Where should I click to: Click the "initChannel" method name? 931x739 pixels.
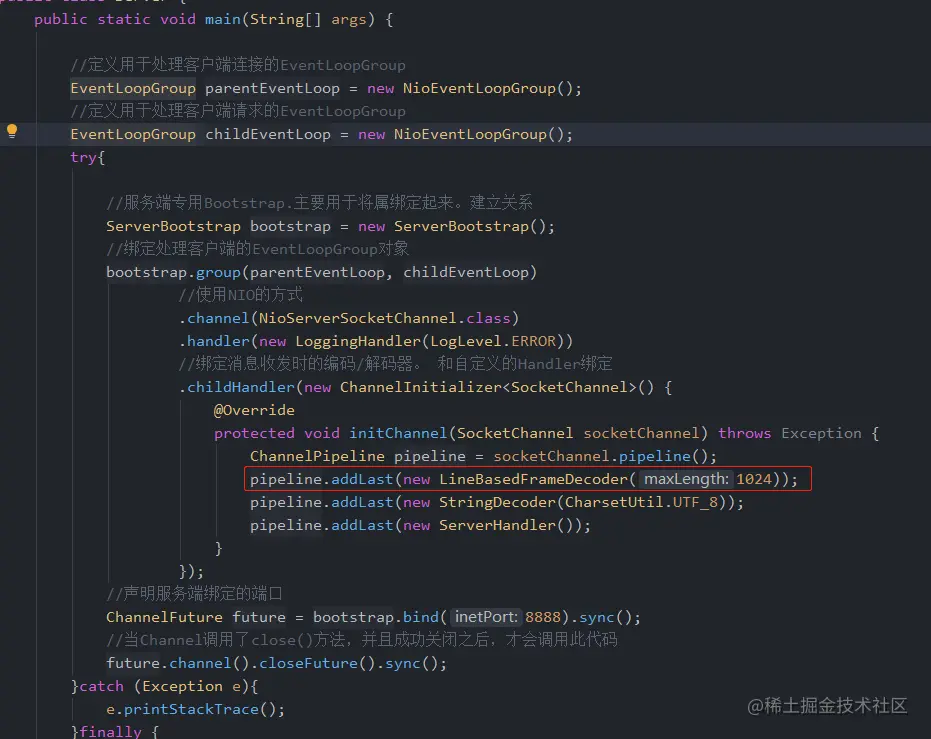click(x=398, y=433)
